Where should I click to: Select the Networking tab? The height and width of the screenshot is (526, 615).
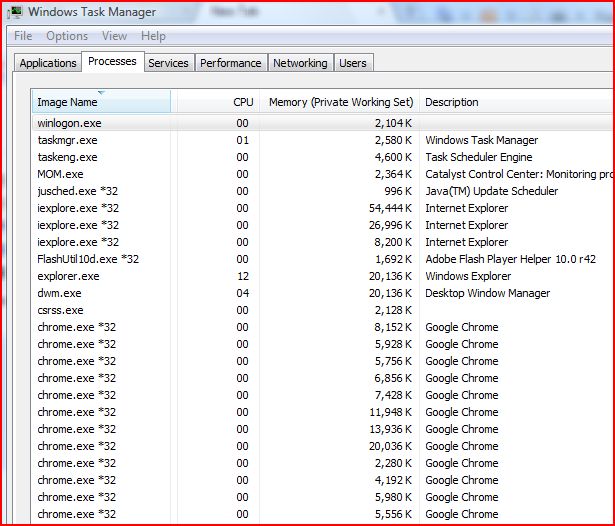click(x=300, y=63)
